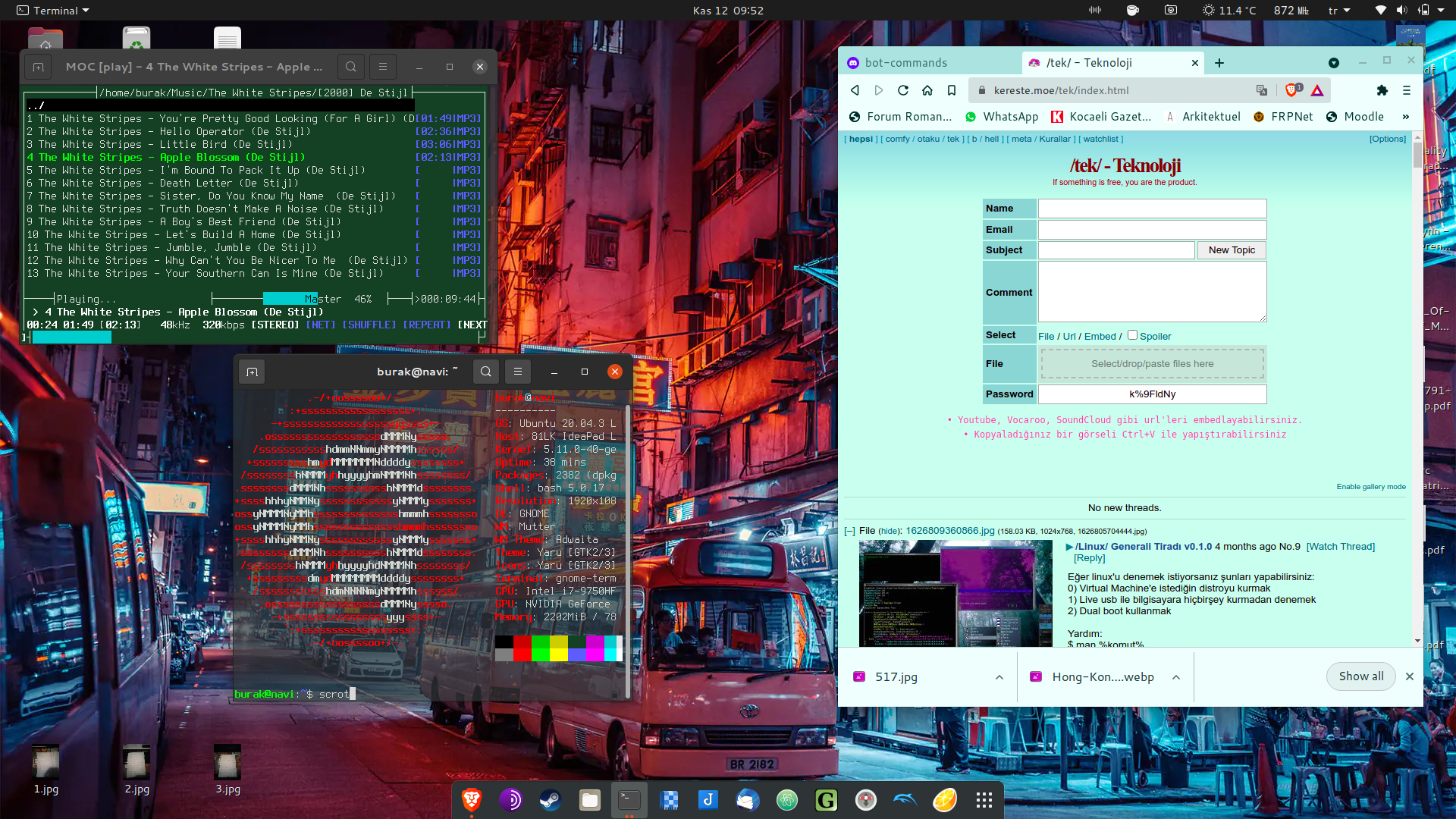The image size is (1456, 819).
Task: Open Joplin from the dock
Action: 708,800
